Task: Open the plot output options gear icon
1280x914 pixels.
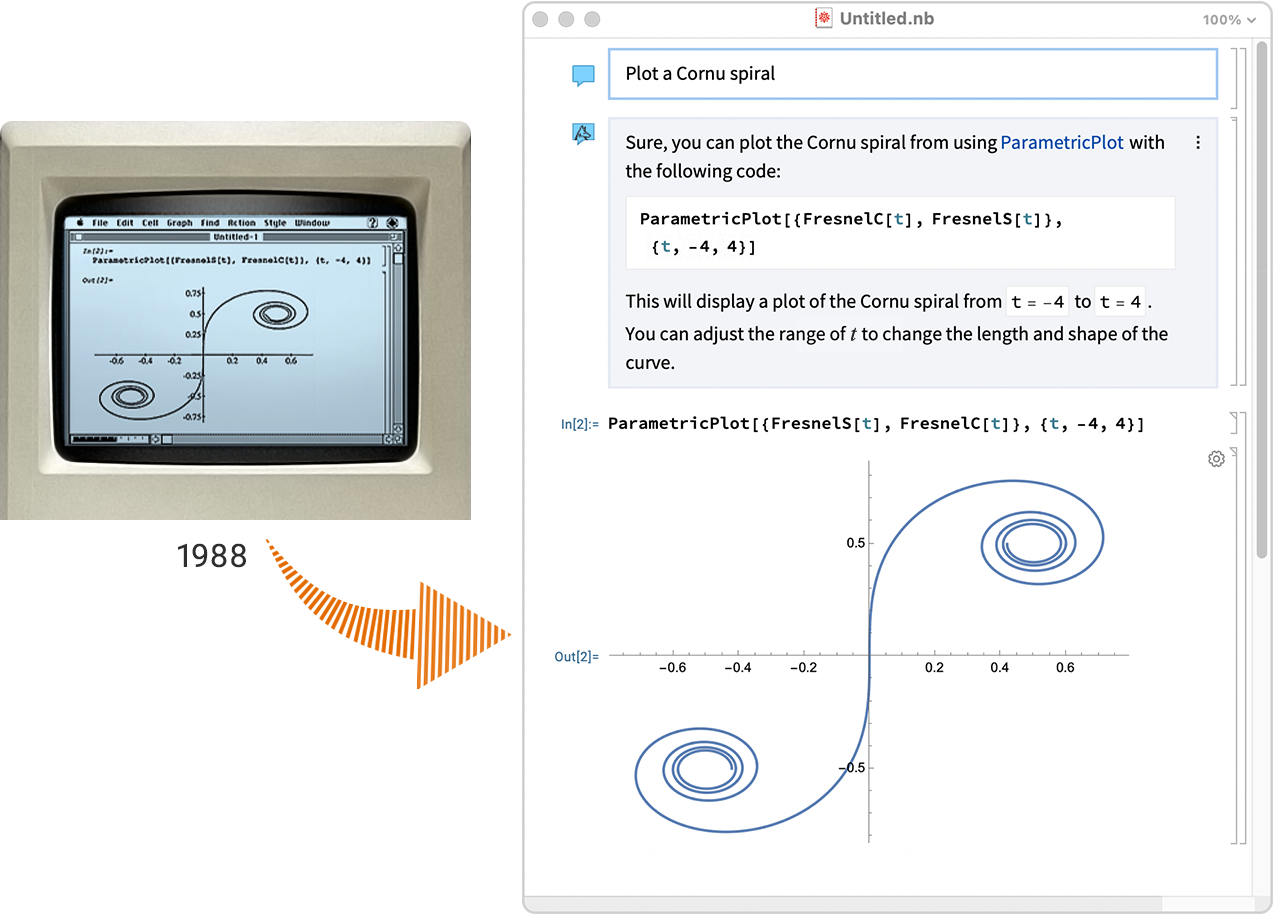Action: click(x=1216, y=458)
